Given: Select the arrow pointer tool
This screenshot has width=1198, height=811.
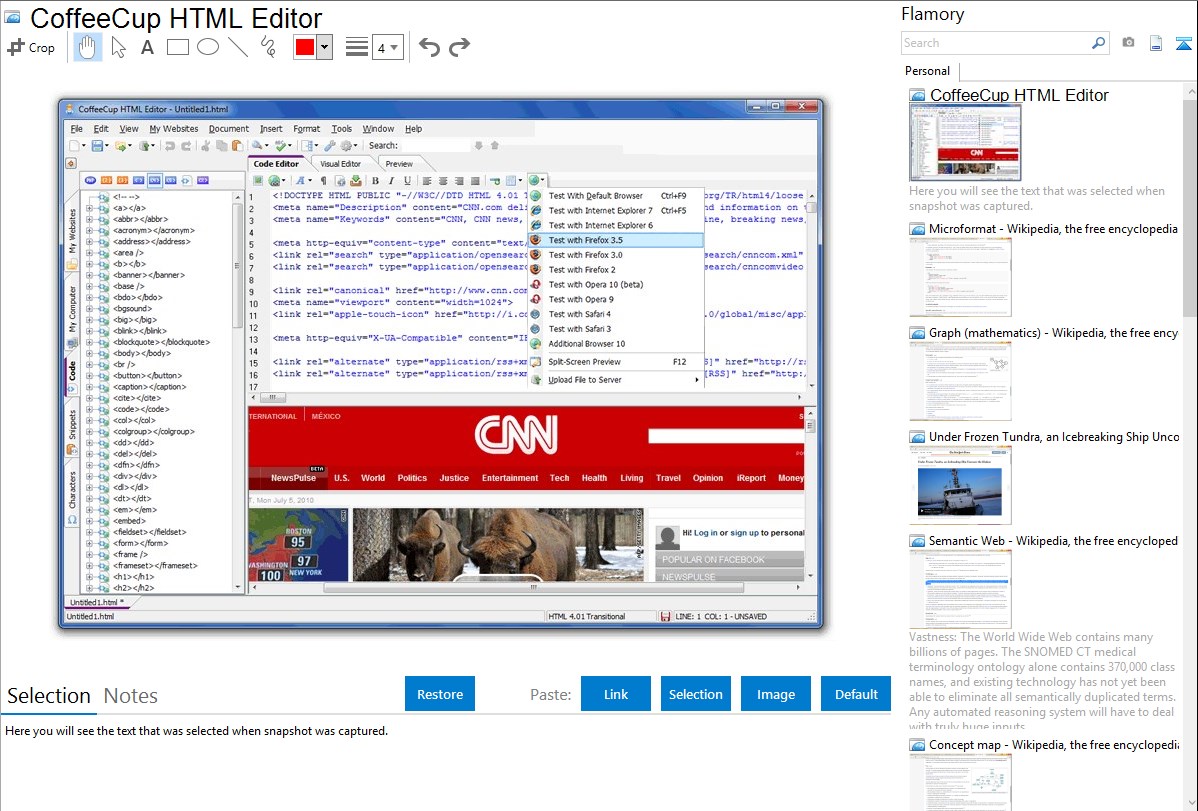Looking at the screenshot, I should [118, 47].
